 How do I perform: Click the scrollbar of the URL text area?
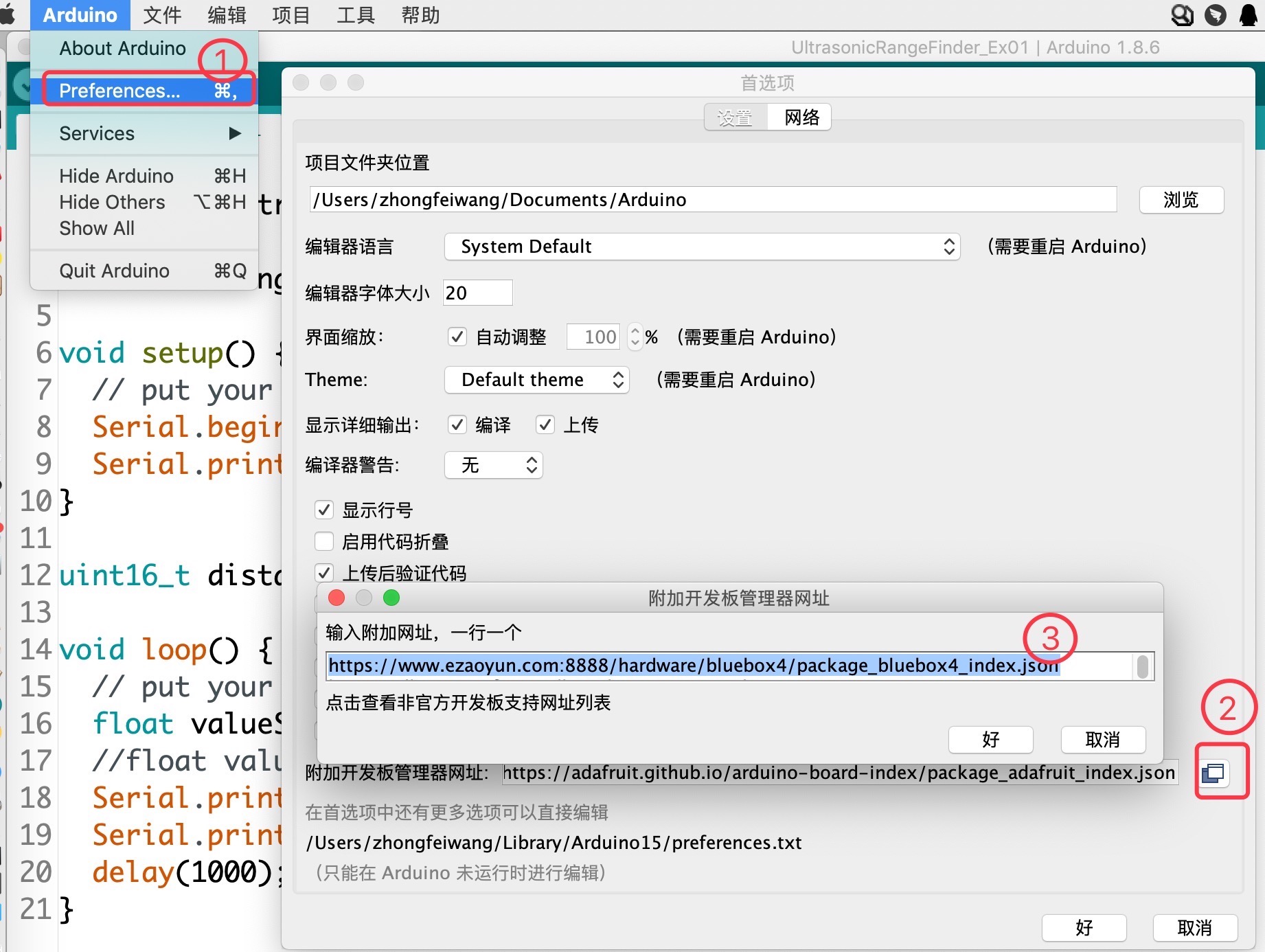pyautogui.click(x=1143, y=666)
